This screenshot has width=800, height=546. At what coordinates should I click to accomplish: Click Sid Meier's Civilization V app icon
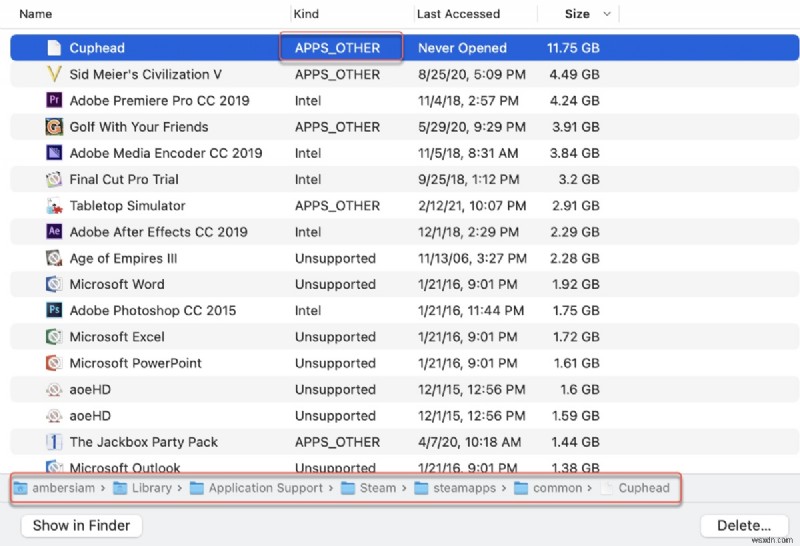coord(54,75)
